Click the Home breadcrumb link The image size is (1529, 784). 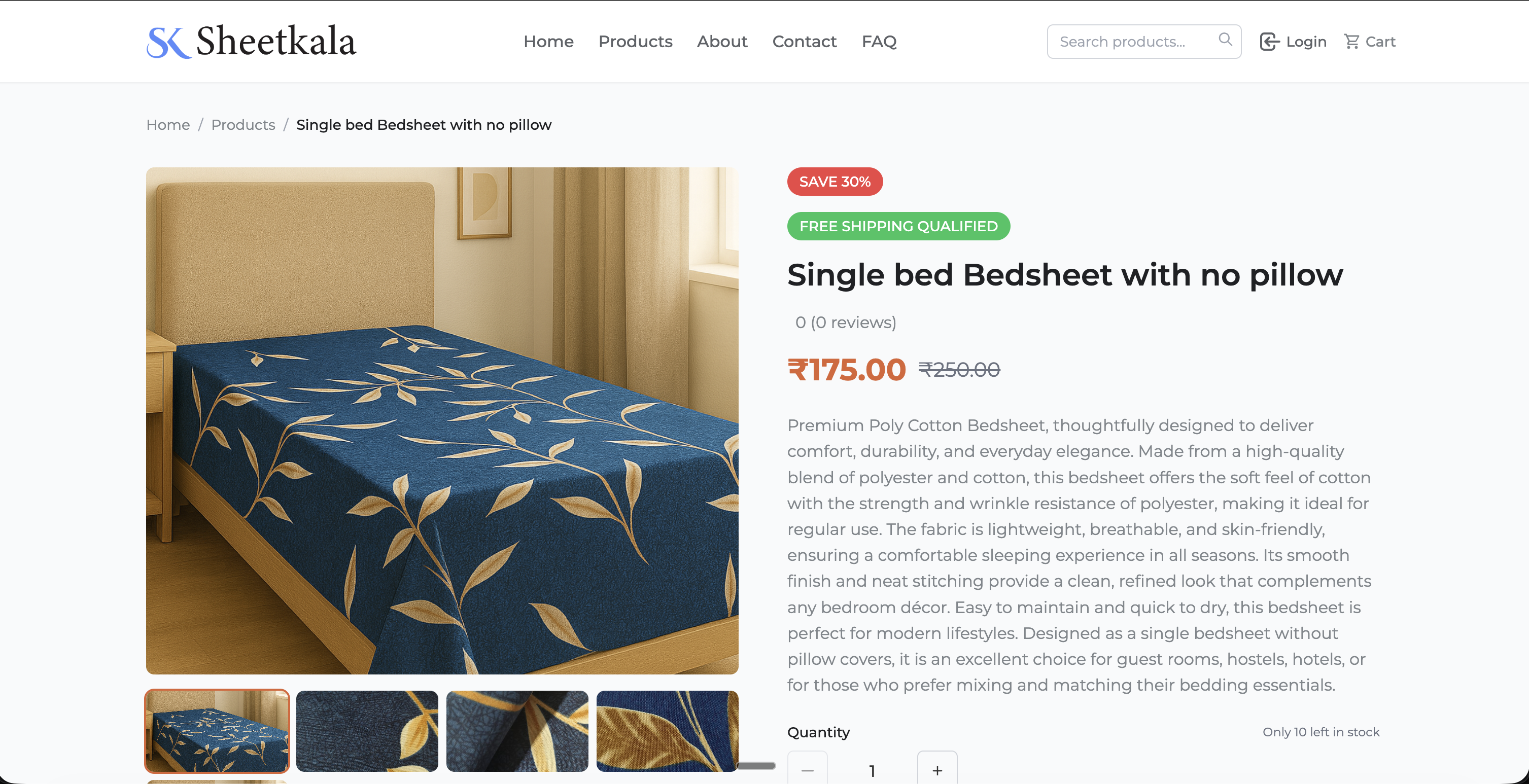[x=168, y=125]
